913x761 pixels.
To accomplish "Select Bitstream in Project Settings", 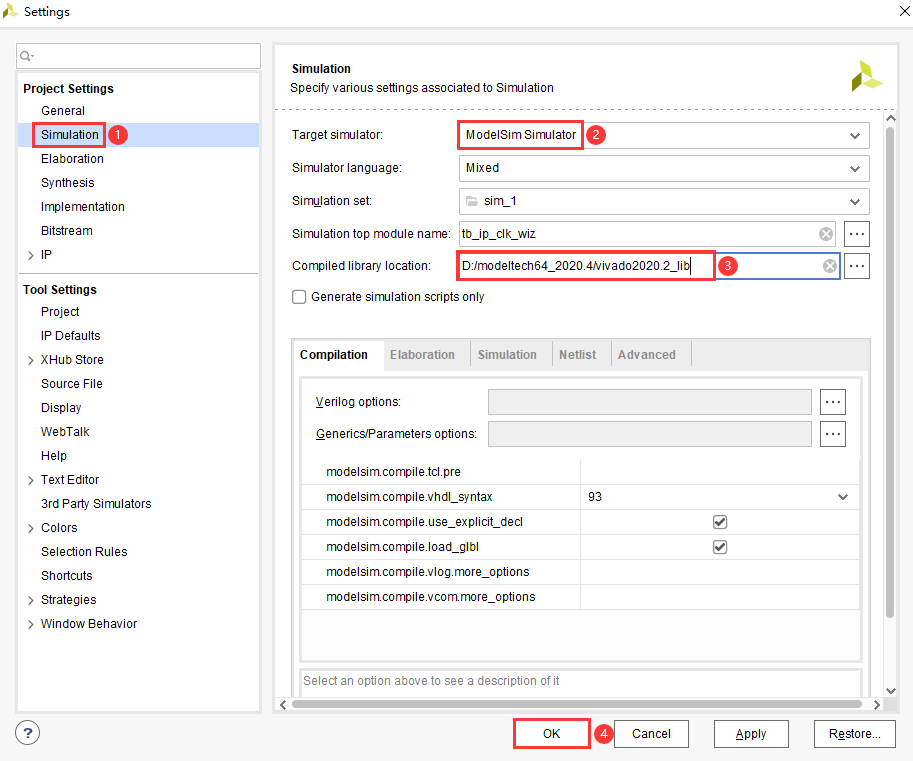I will pos(66,231).
